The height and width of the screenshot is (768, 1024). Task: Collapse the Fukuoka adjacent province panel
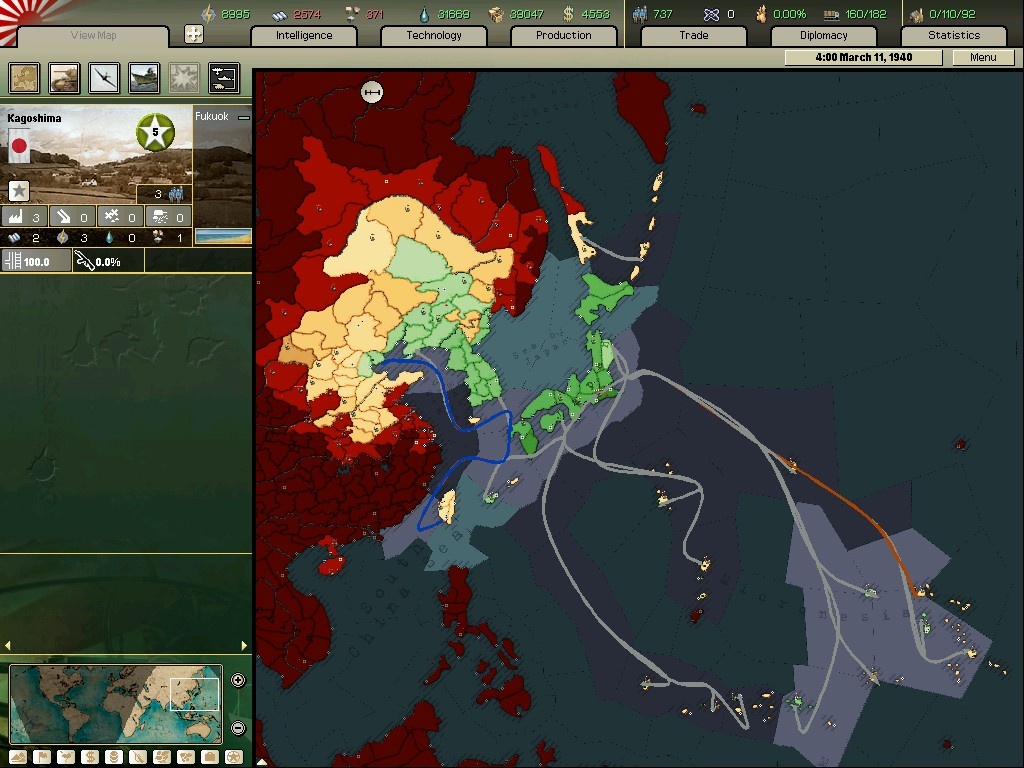point(244,117)
